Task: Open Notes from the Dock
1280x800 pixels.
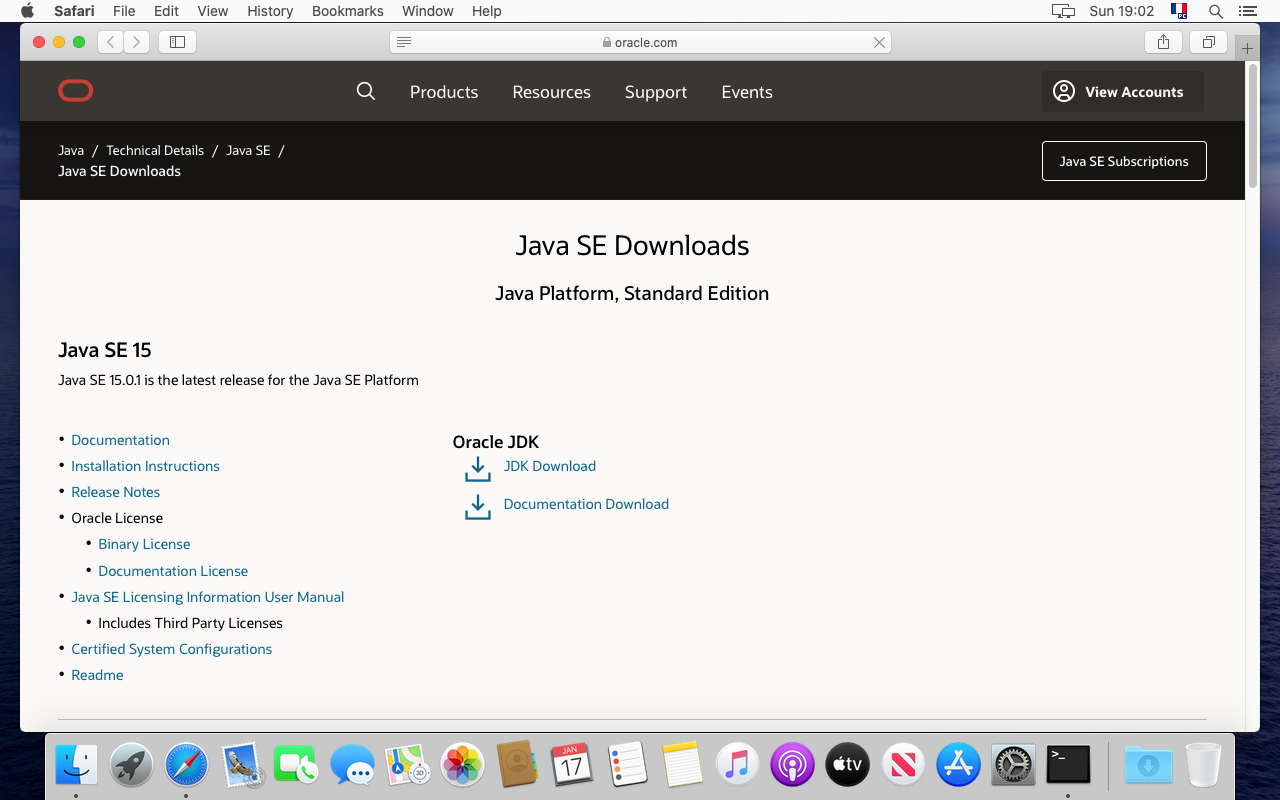Action: coord(683,765)
